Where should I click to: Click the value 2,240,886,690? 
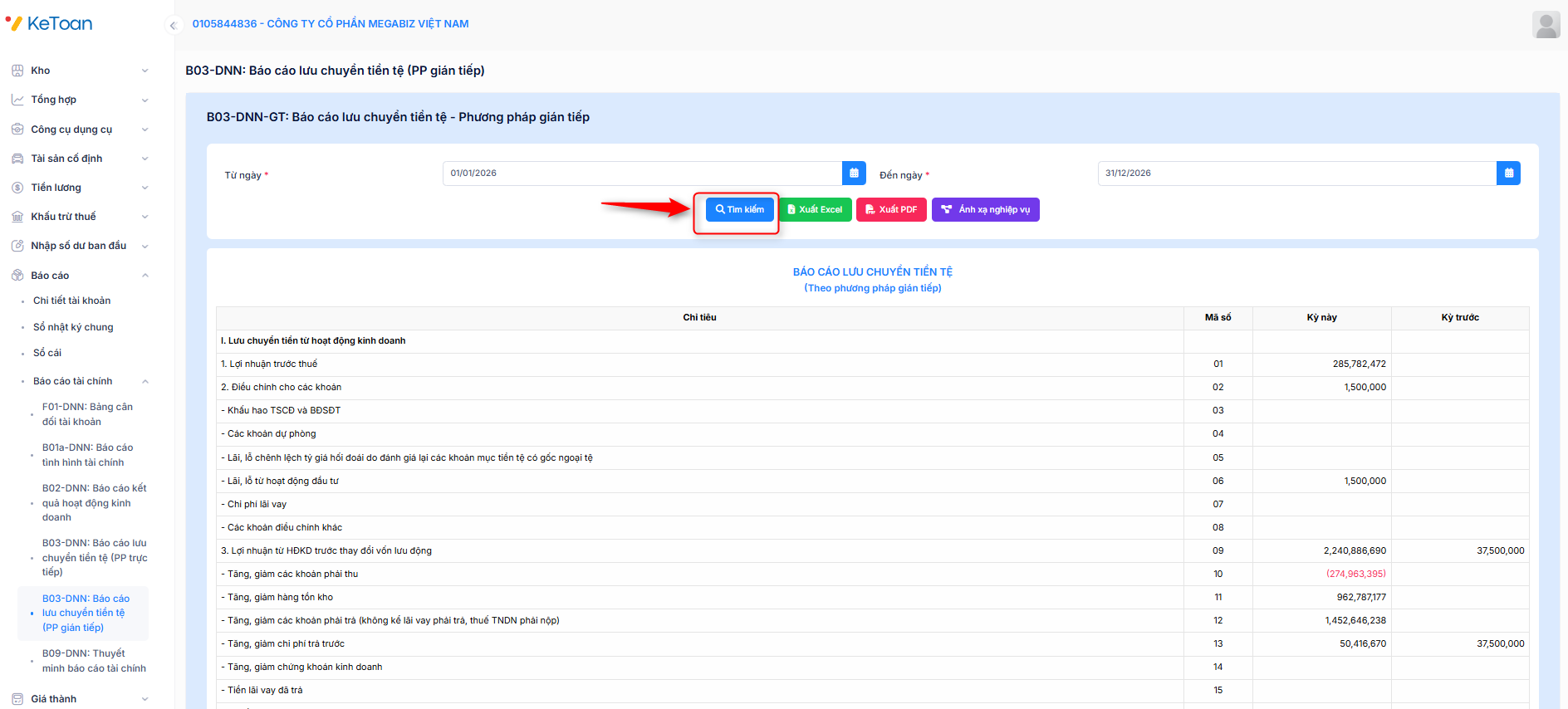pyautogui.click(x=1355, y=551)
